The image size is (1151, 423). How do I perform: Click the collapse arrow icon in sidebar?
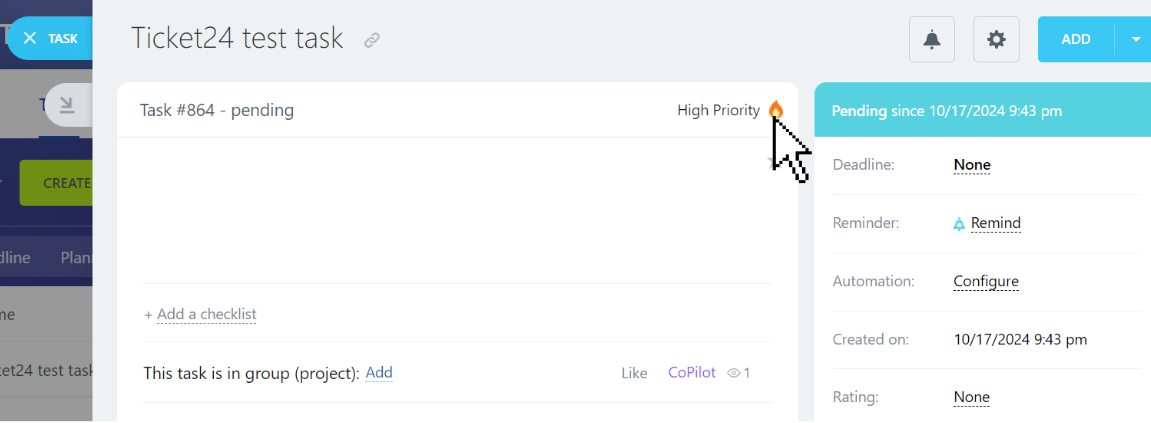(67, 105)
